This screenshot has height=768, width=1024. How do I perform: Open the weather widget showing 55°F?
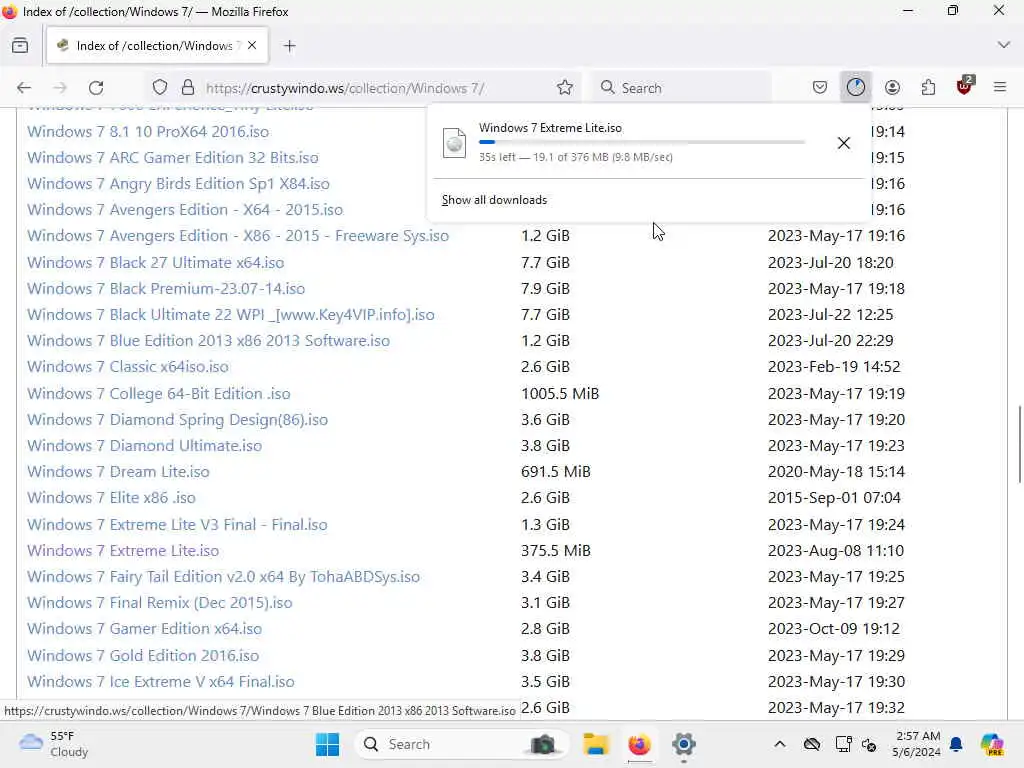(54, 744)
